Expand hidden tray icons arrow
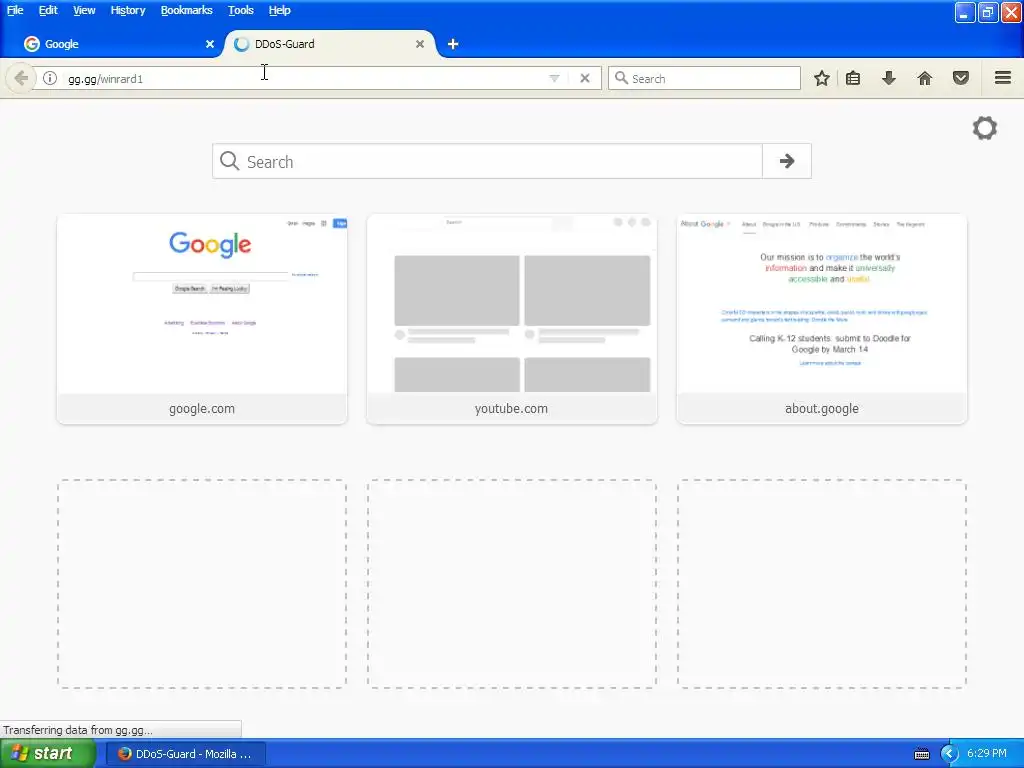 coord(949,754)
